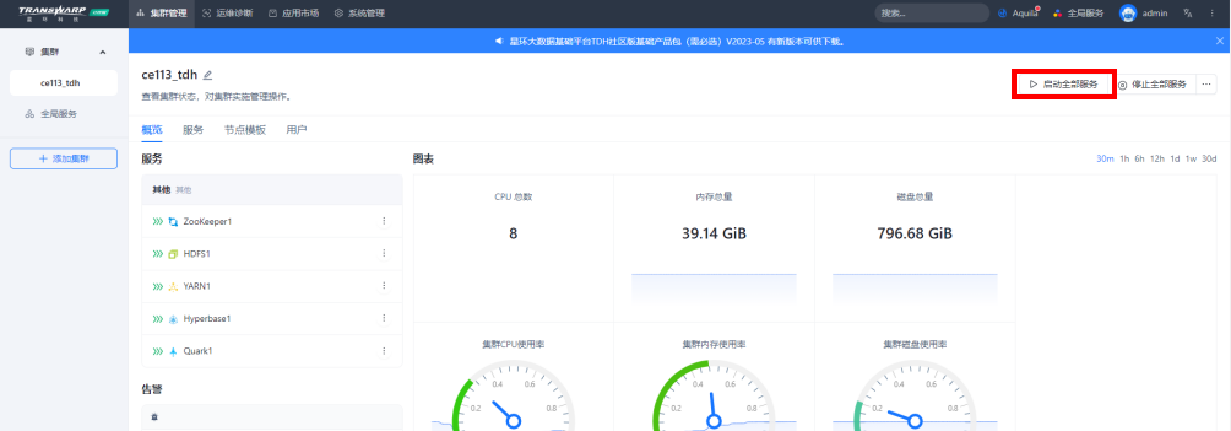Click the 添加集群 button

click(x=63, y=159)
